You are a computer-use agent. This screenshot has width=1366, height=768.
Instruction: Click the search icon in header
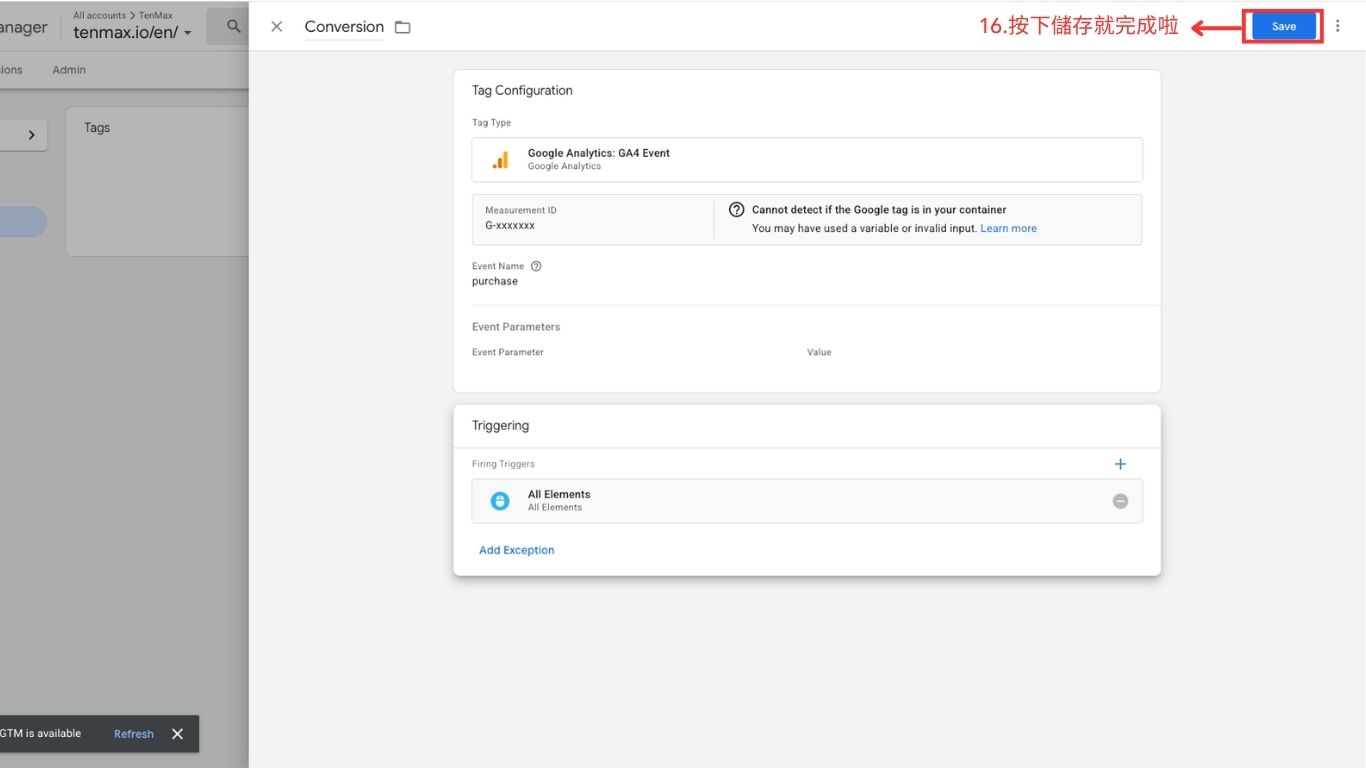point(233,27)
